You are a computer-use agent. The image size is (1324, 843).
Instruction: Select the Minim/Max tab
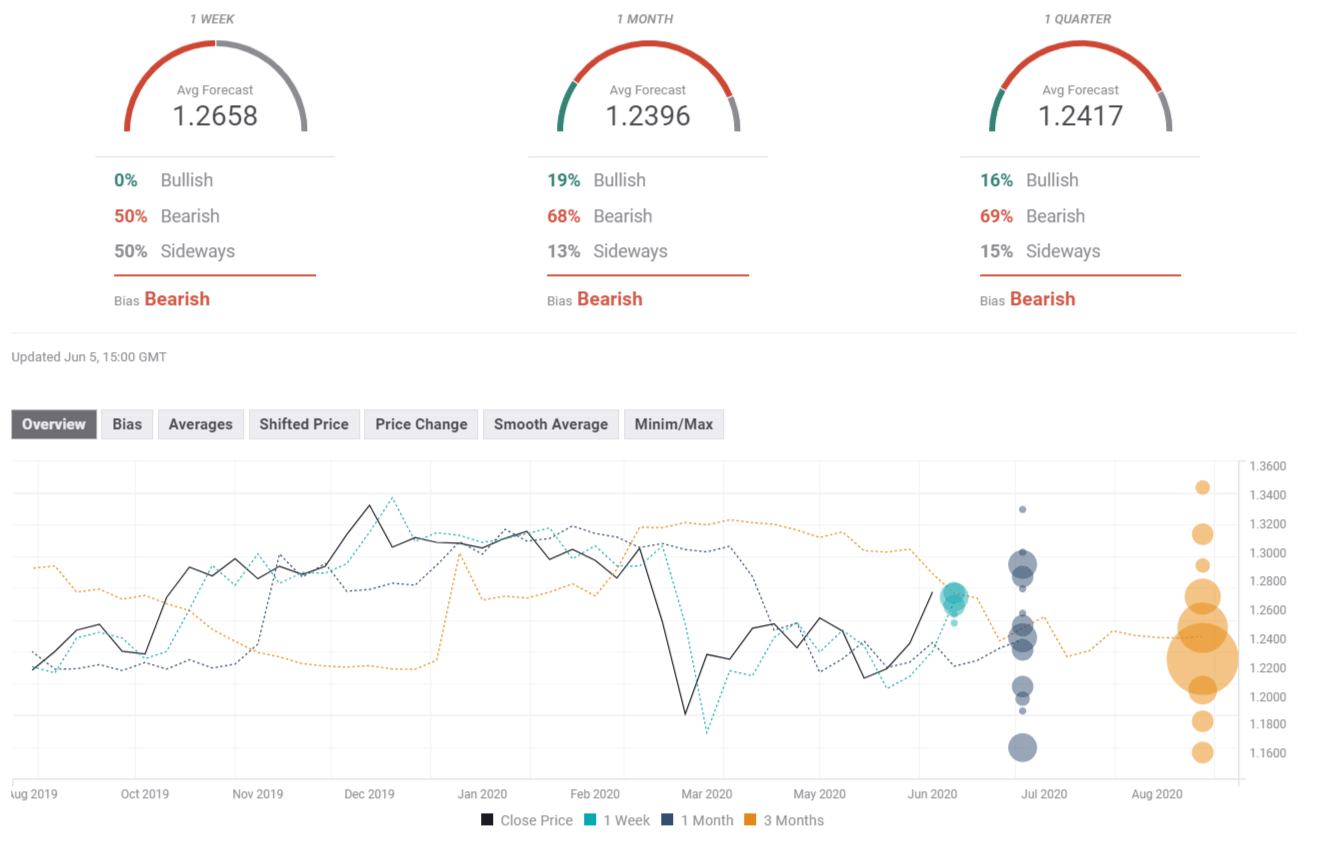pos(674,424)
